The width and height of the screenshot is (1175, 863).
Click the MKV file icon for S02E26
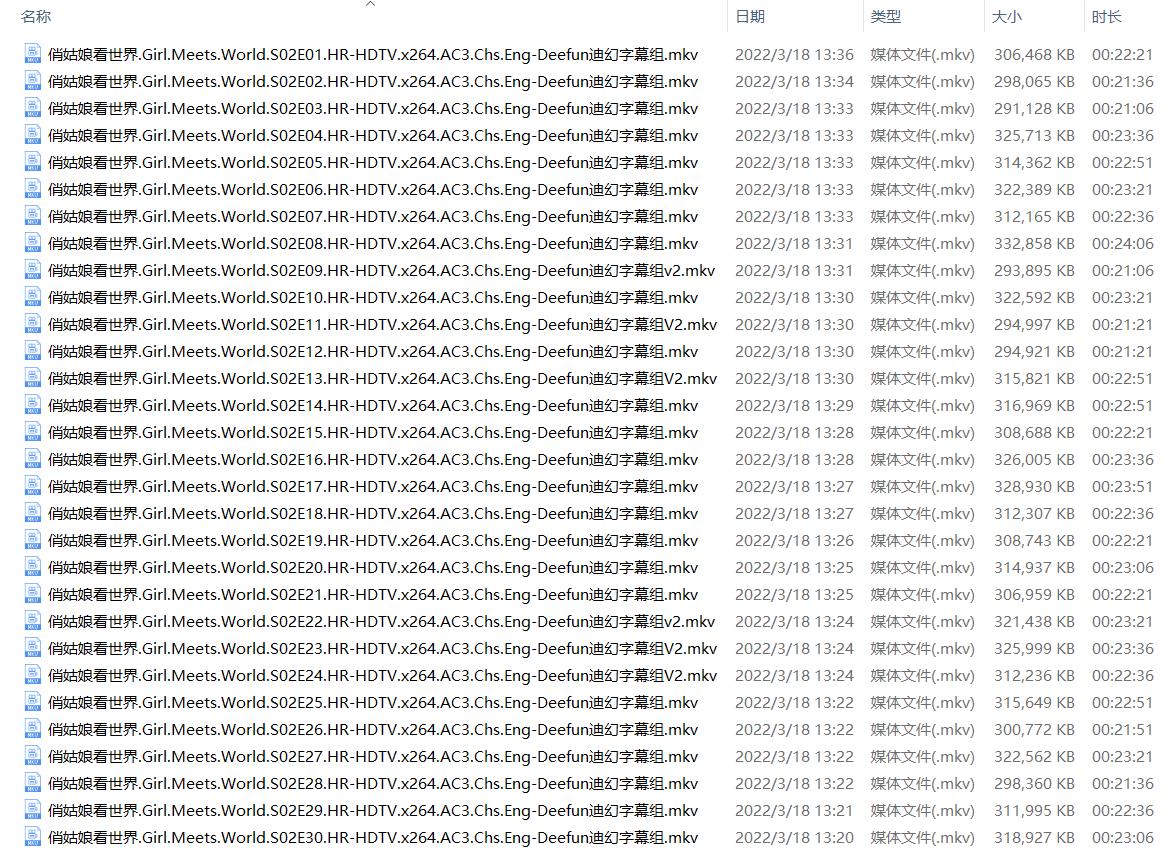(x=33, y=730)
